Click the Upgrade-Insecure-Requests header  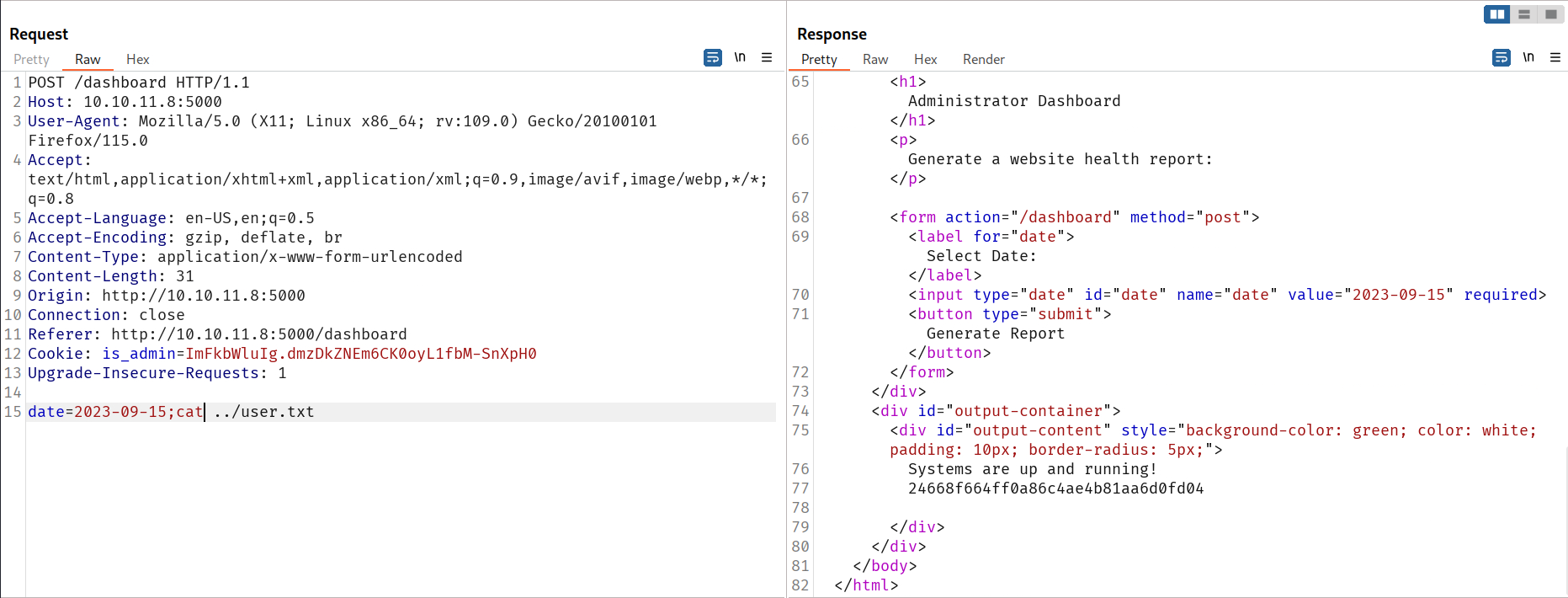click(157, 373)
